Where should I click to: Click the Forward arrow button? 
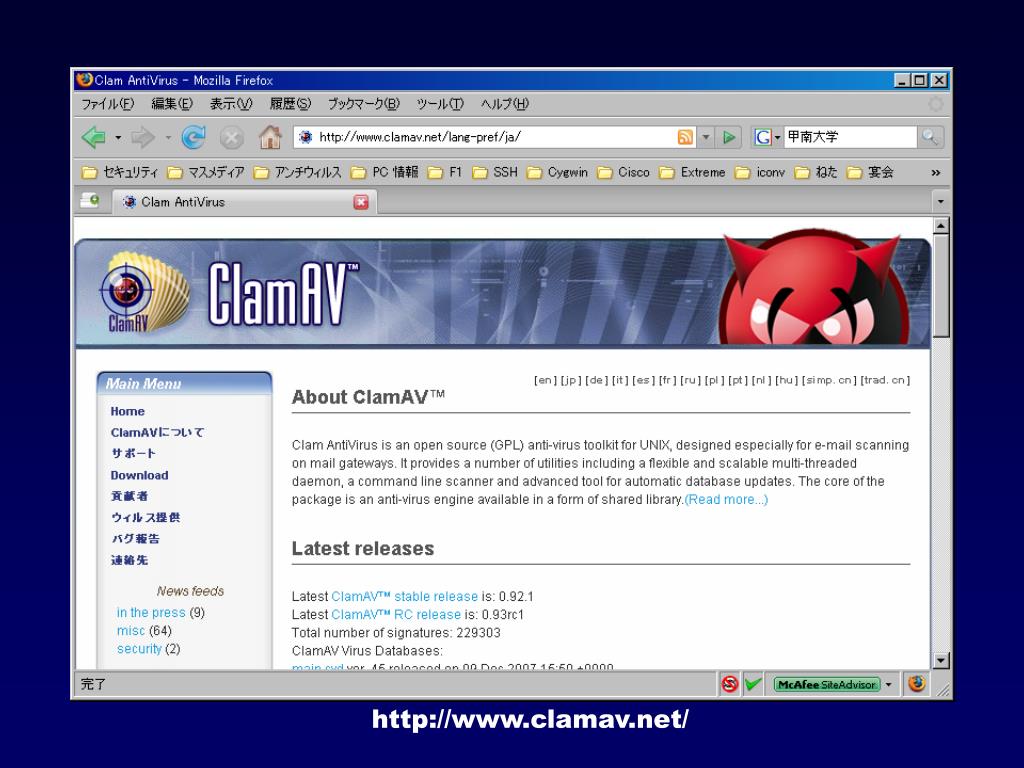pyautogui.click(x=143, y=137)
